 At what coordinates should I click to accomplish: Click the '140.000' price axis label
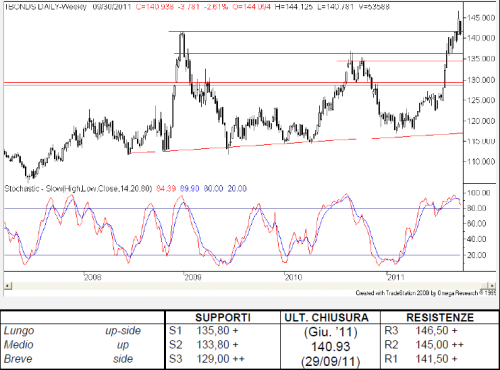[481, 38]
